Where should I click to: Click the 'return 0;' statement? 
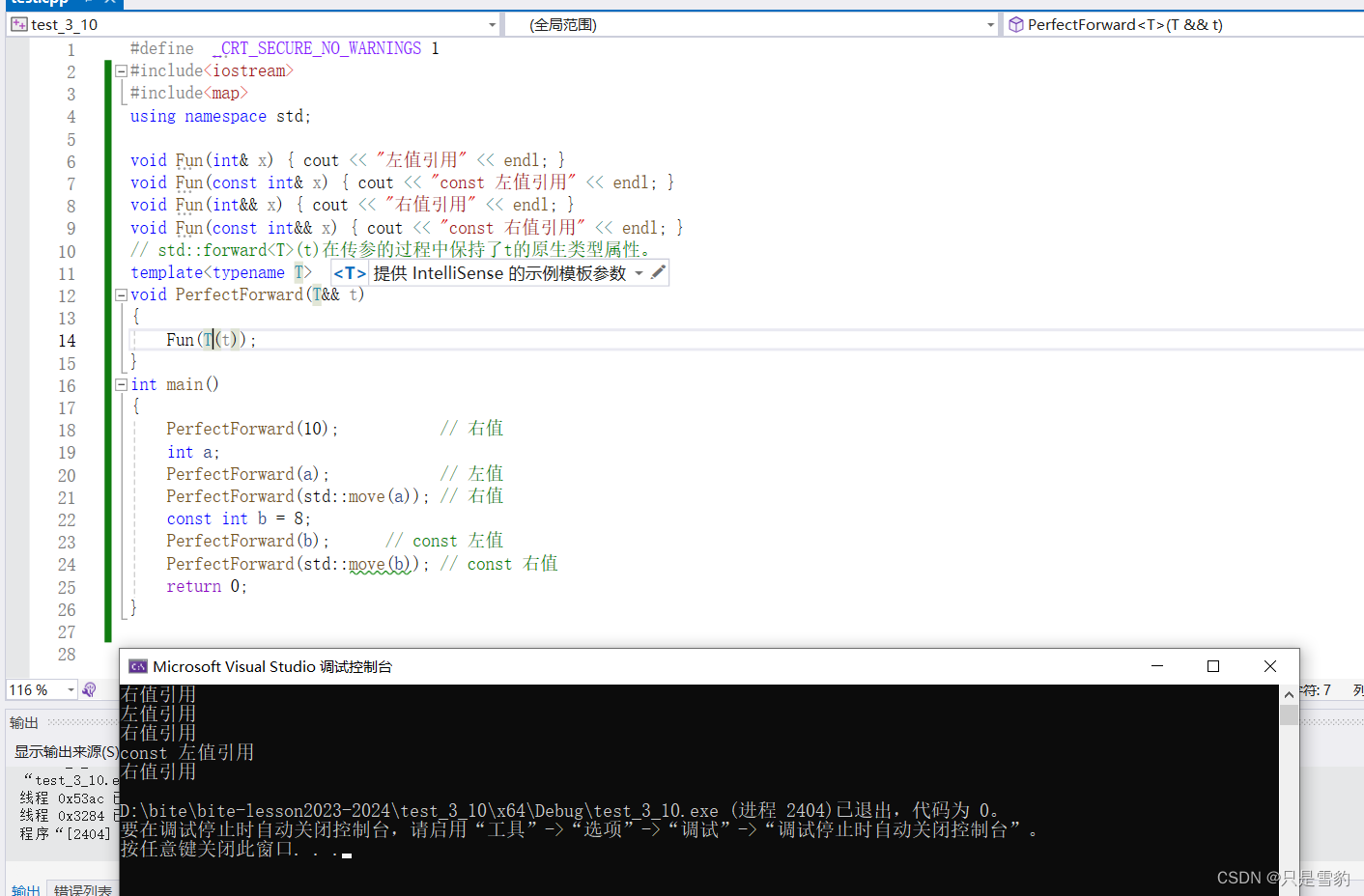point(207,586)
